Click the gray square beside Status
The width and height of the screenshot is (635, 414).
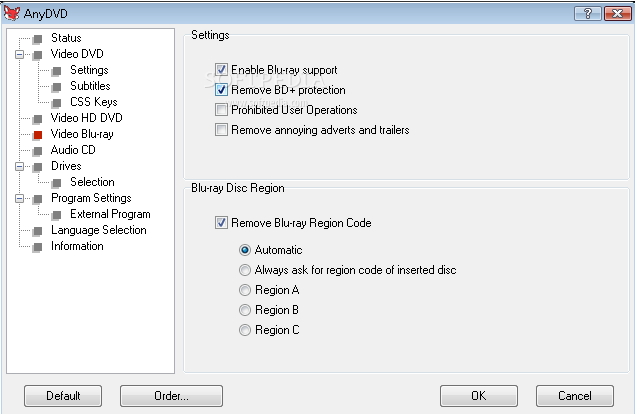38,39
